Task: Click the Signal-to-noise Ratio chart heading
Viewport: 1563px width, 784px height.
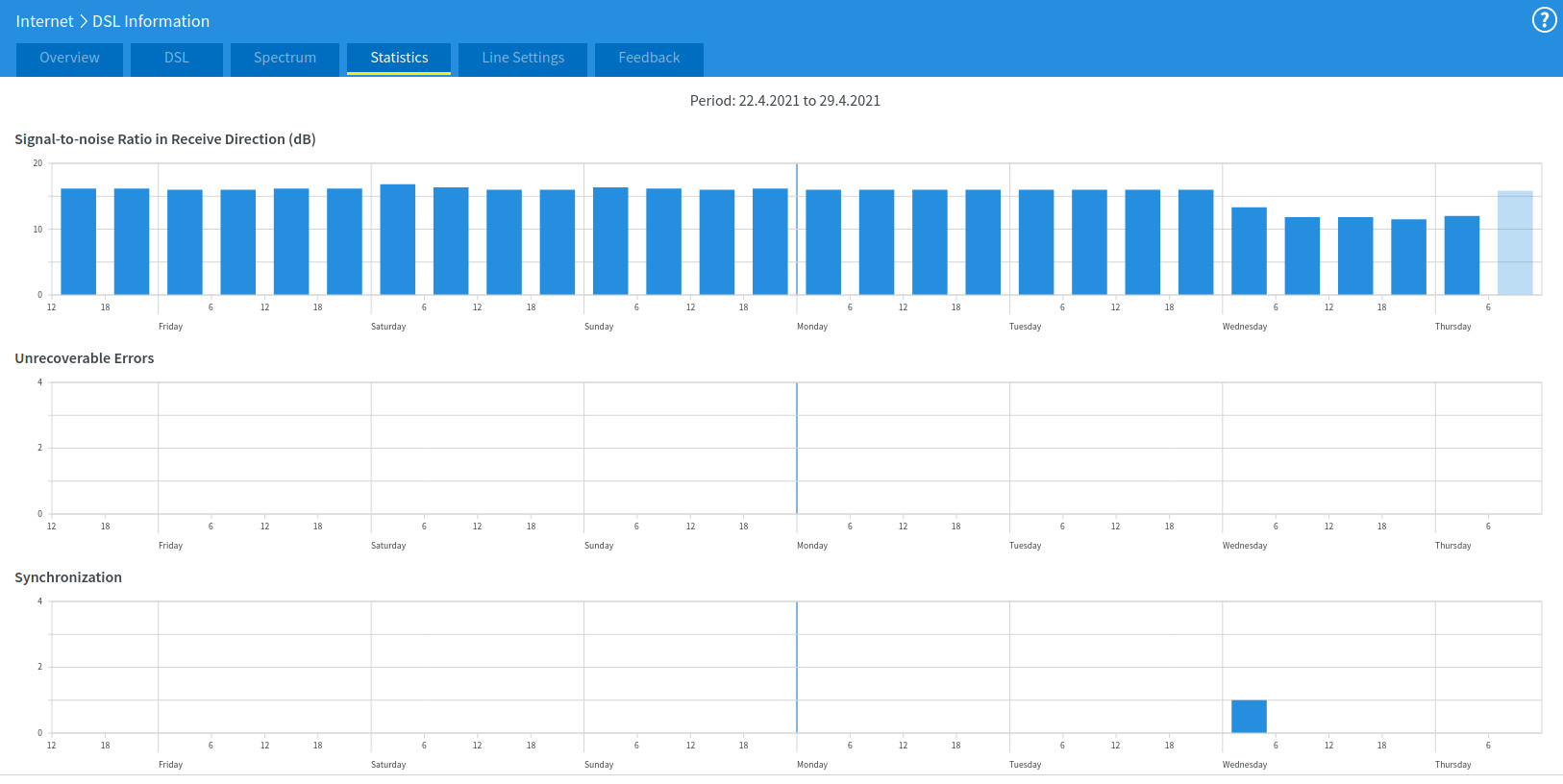Action: (x=165, y=139)
